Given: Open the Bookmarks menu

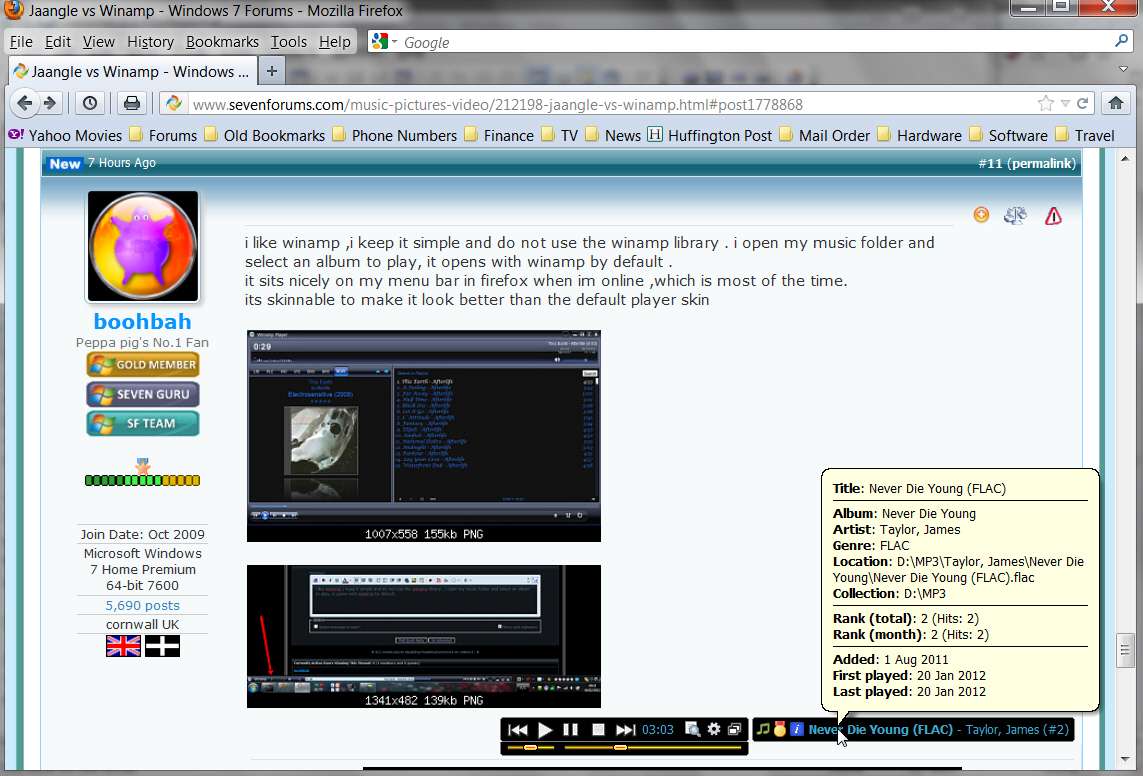Looking at the screenshot, I should (222, 42).
